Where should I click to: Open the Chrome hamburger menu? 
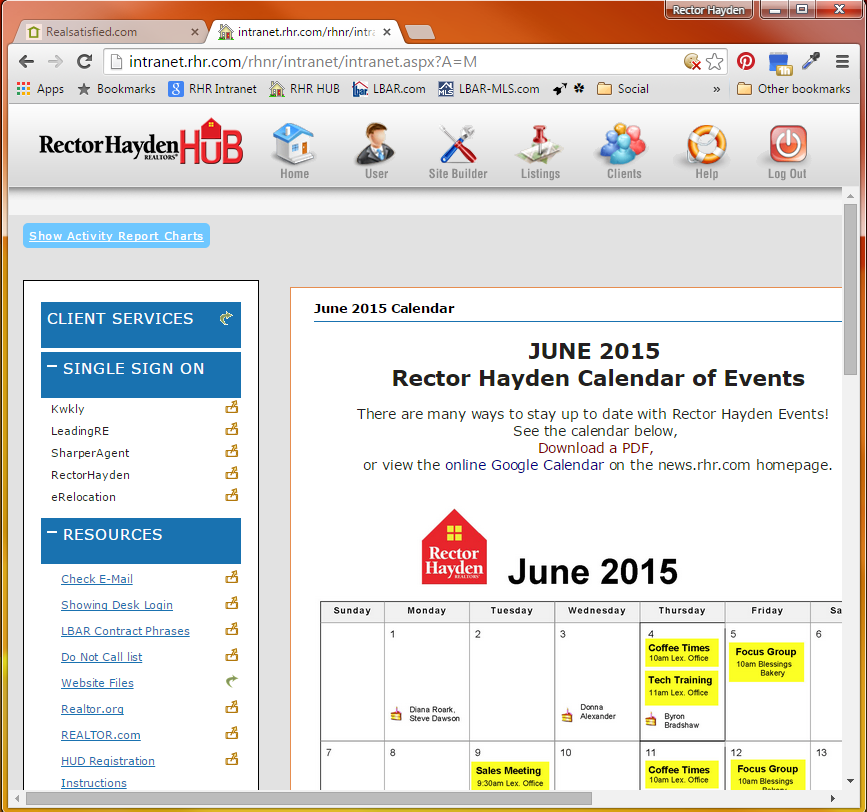coord(842,61)
